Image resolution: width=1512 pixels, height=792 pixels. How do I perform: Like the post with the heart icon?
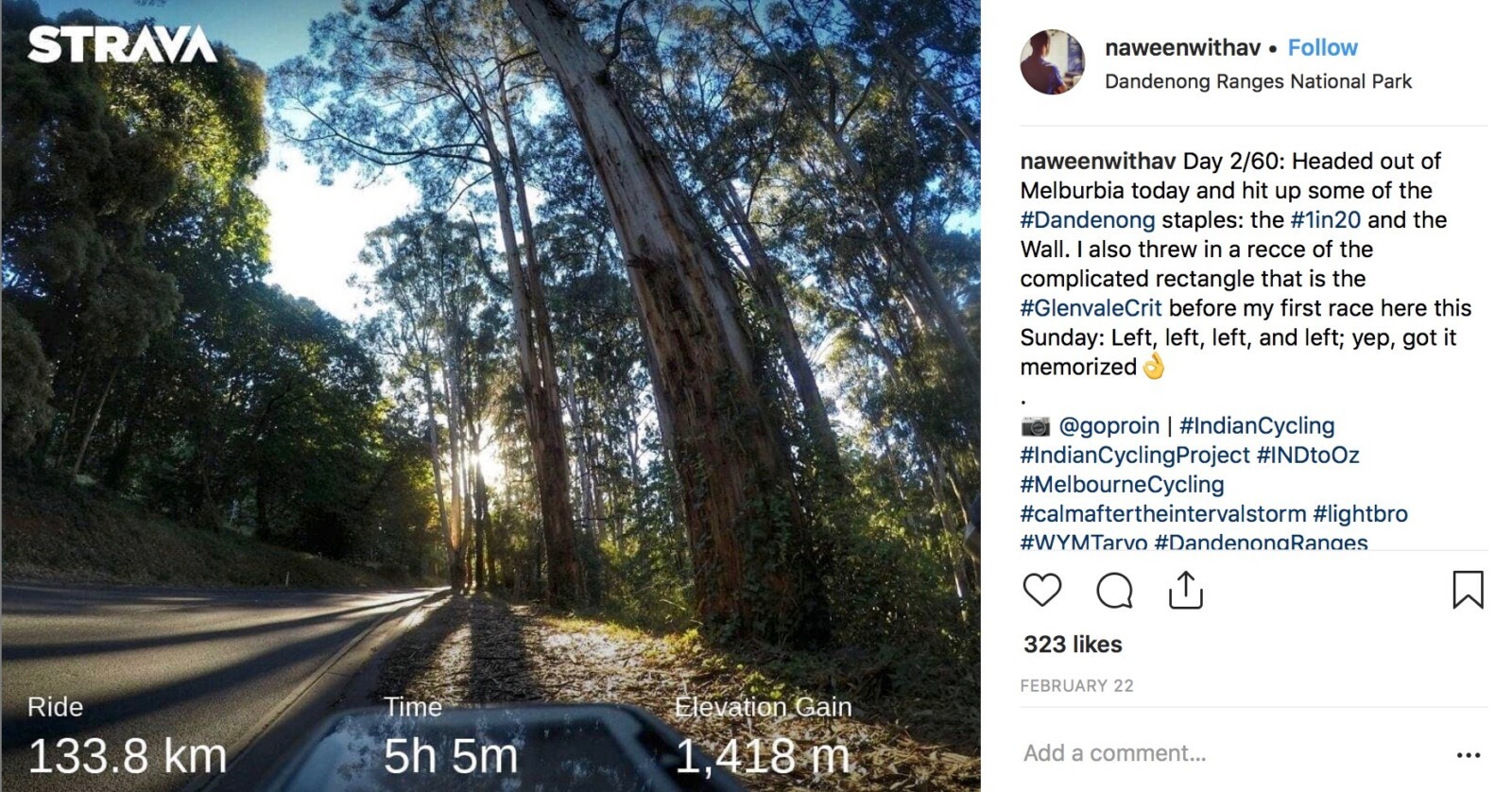[1042, 590]
